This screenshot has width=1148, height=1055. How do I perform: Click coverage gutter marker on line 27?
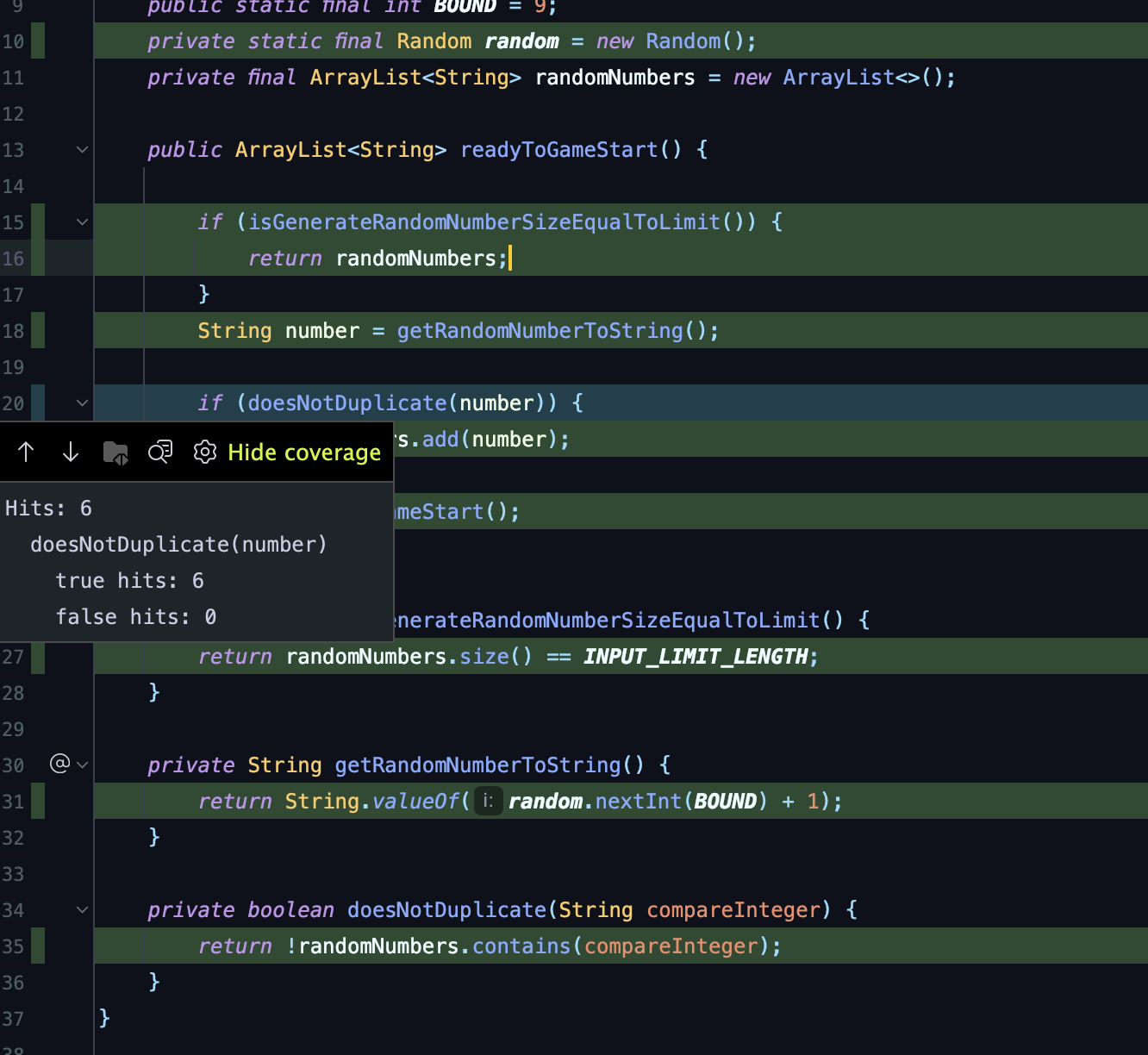(x=38, y=656)
